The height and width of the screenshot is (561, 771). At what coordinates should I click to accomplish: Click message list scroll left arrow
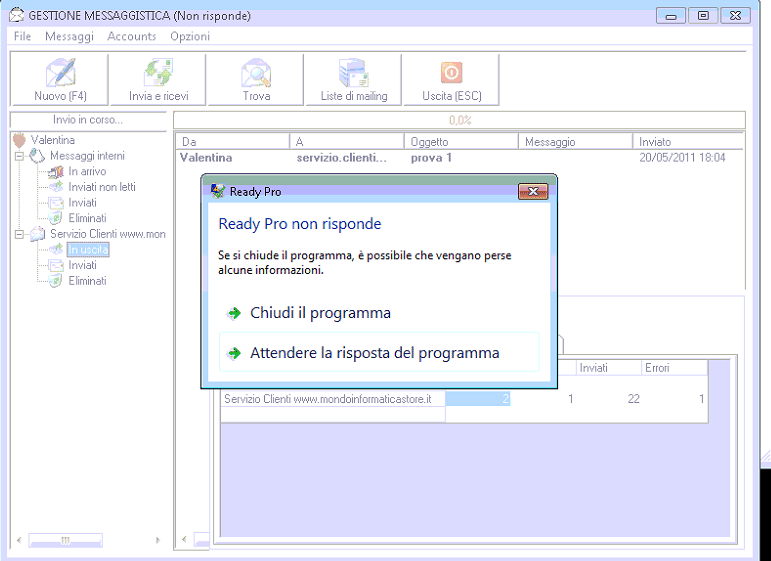(x=184, y=539)
